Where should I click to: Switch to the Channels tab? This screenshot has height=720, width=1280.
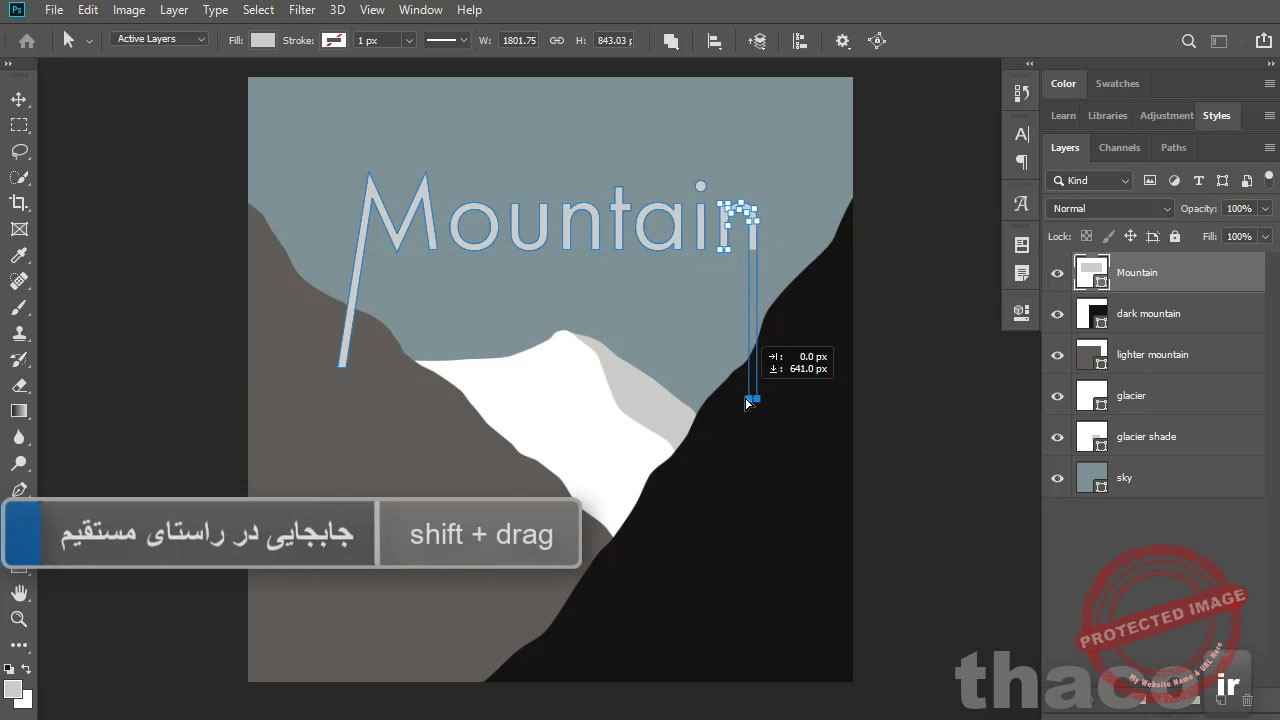(x=1119, y=147)
